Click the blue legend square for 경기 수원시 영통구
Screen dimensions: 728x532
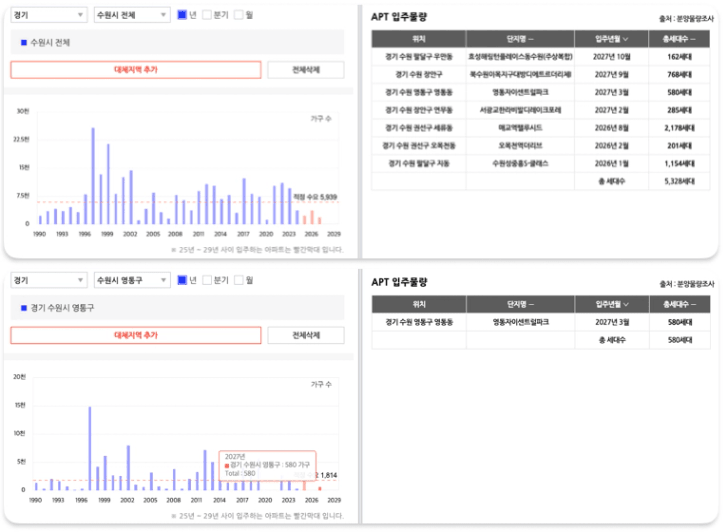point(24,308)
